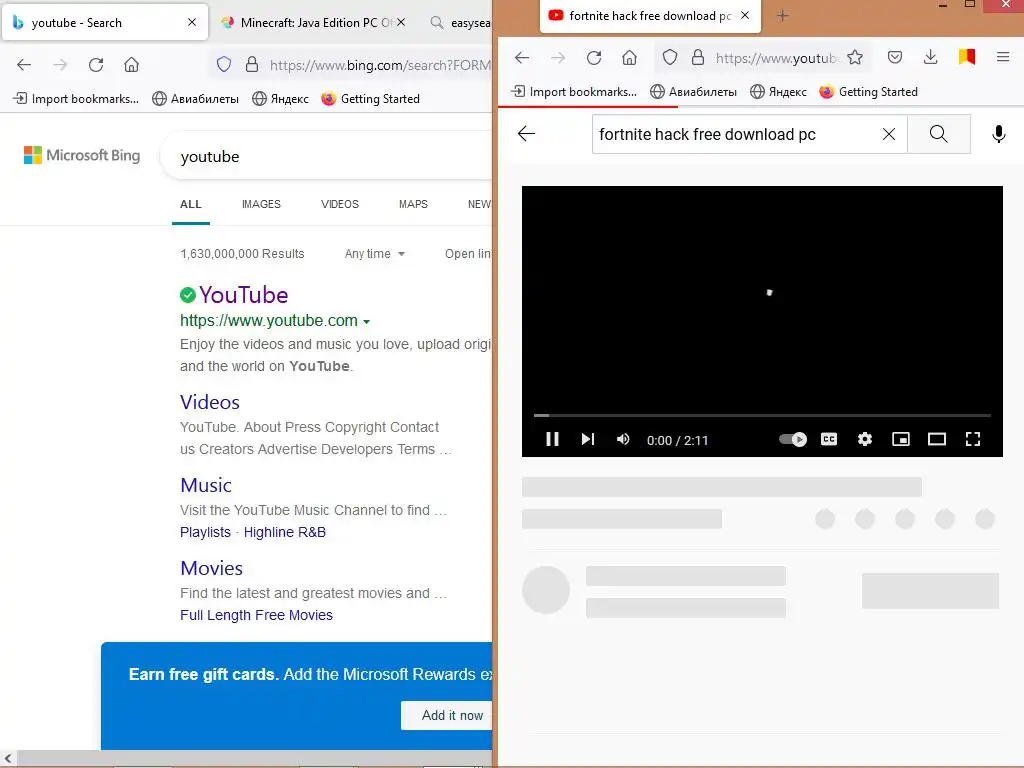Switch video to miniplayer mode
1024x768 pixels.
tap(901, 440)
